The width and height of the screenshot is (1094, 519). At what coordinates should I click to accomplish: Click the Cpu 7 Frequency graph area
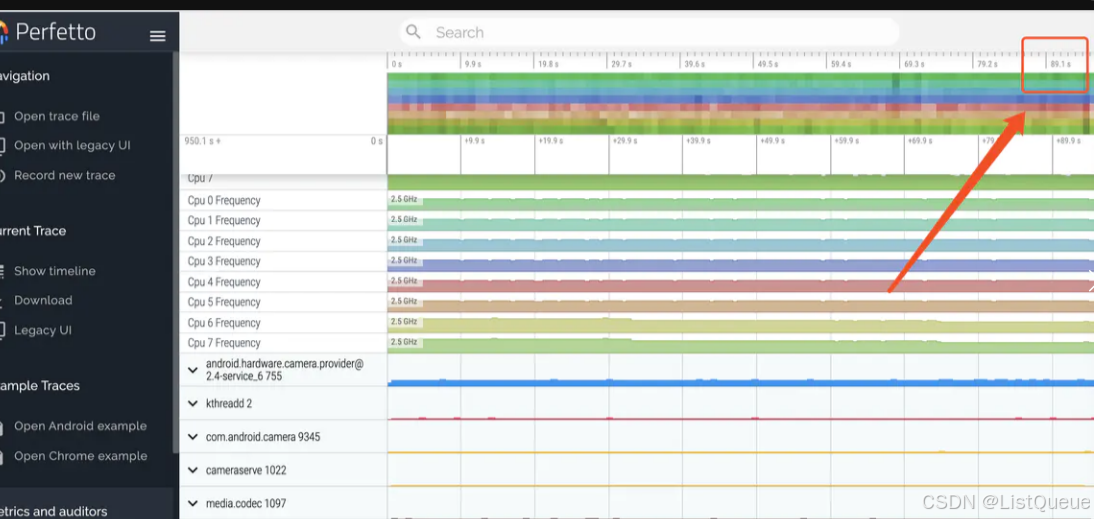click(740, 346)
